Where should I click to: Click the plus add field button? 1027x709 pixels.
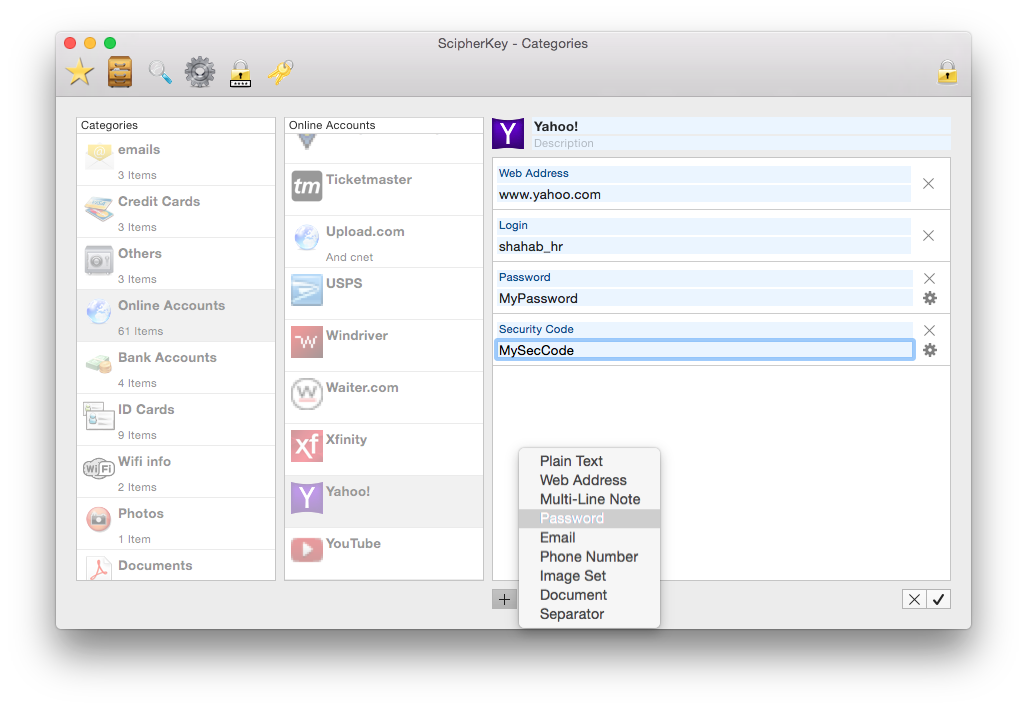click(504, 599)
